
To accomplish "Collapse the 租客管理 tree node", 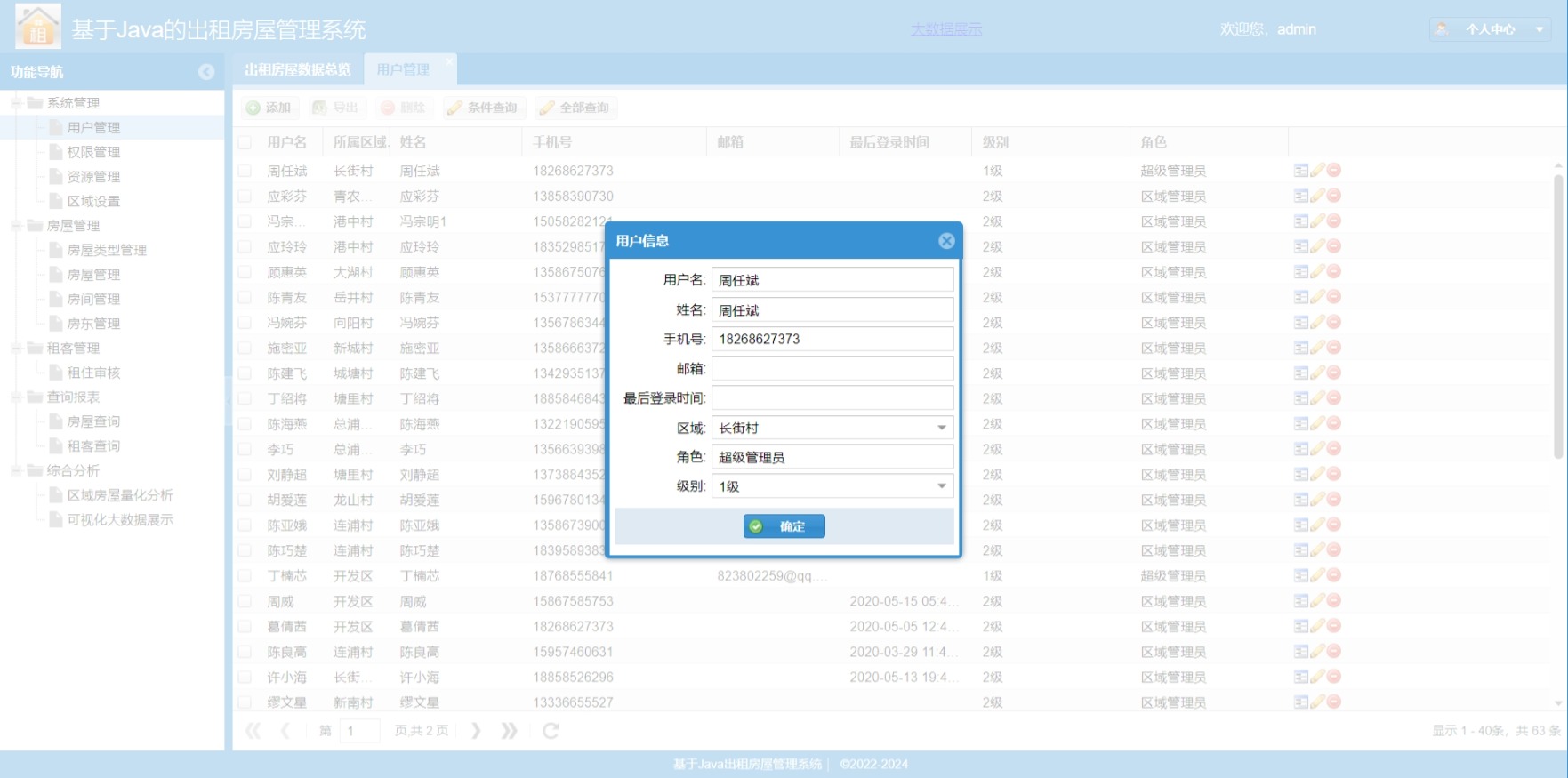I will click(x=16, y=349).
